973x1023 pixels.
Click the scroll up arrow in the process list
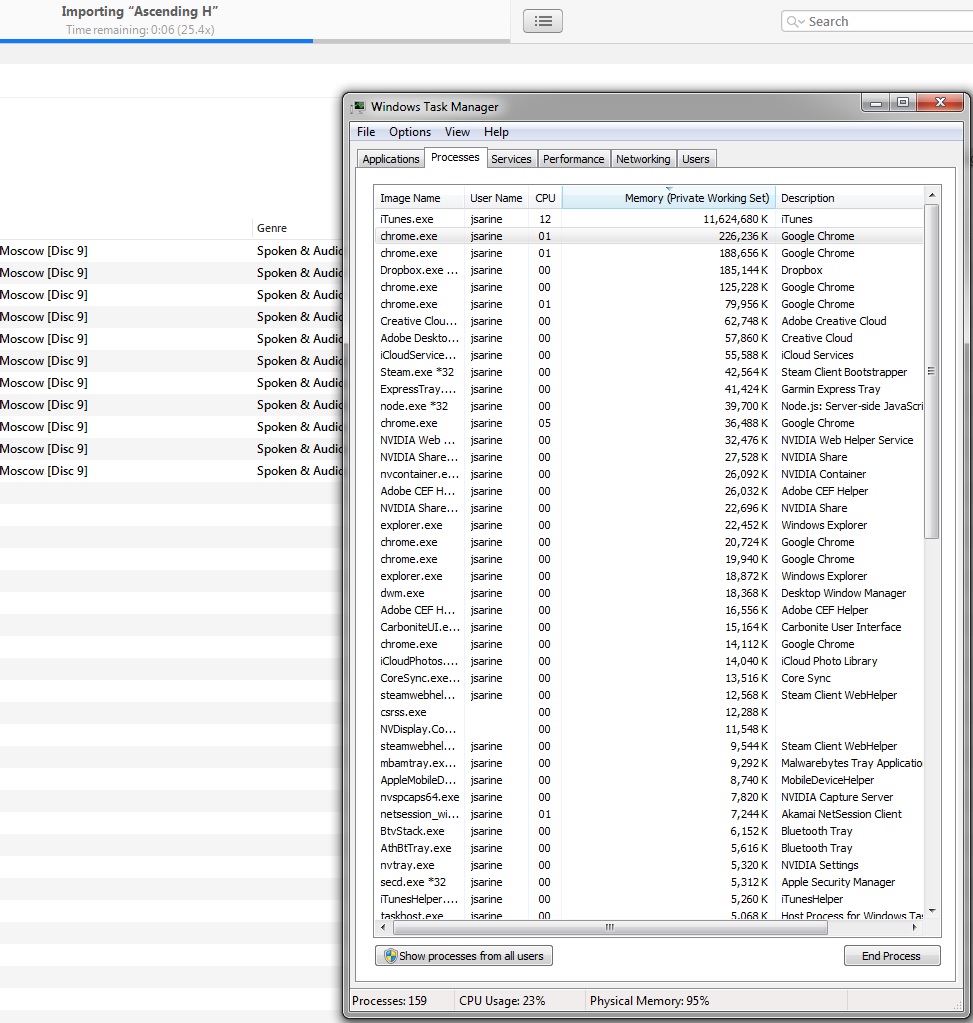pyautogui.click(x=932, y=195)
